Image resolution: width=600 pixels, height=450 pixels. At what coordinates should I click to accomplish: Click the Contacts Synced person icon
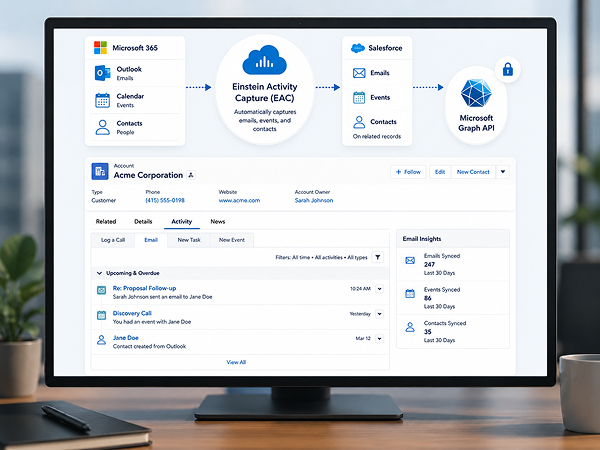point(410,327)
